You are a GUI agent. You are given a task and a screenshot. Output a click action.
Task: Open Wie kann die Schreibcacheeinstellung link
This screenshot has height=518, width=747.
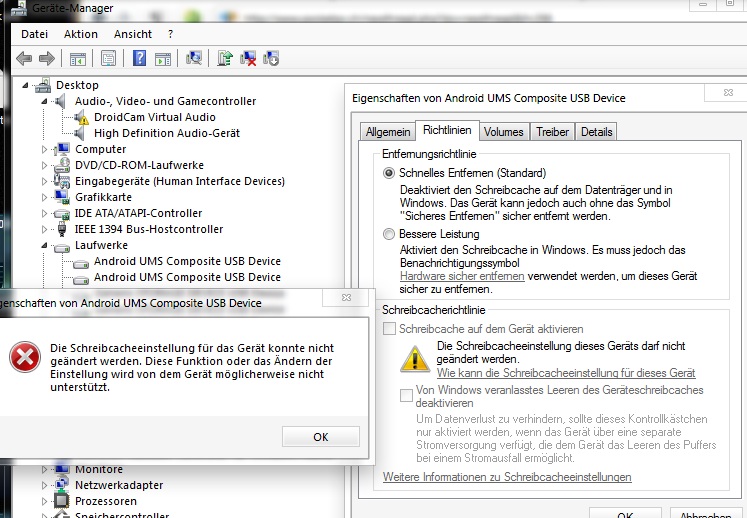coord(566,373)
